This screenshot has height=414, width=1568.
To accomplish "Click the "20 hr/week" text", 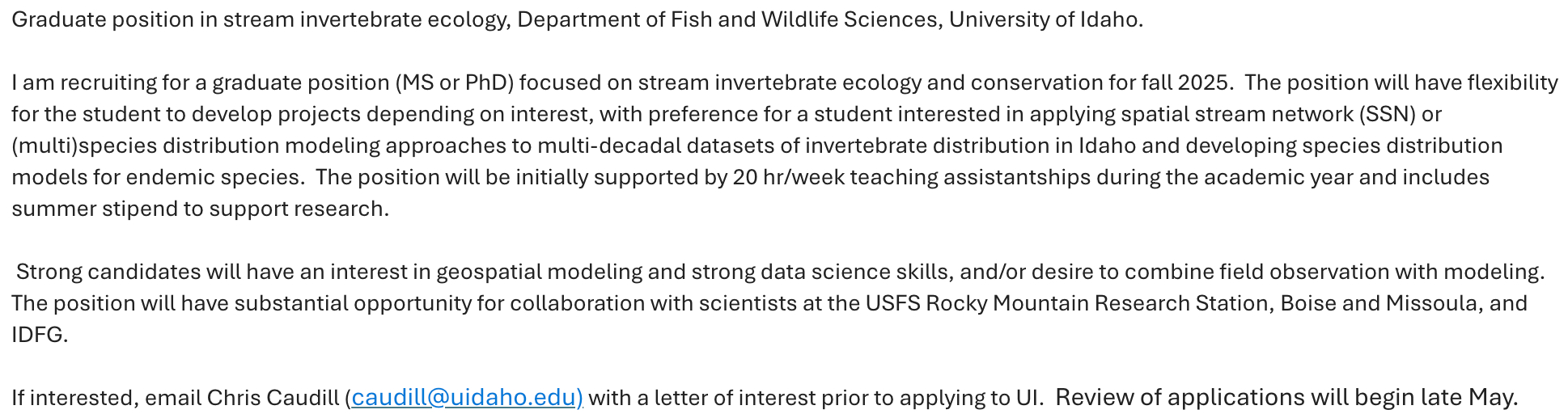I will click(x=786, y=177).
